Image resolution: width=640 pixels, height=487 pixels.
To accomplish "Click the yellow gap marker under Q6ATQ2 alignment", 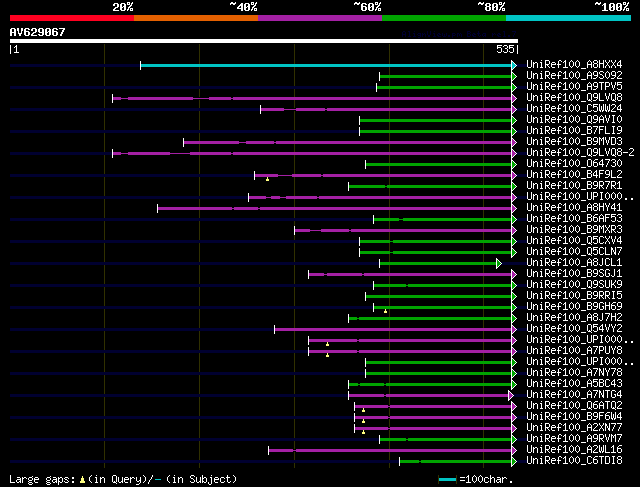I will point(363,410).
